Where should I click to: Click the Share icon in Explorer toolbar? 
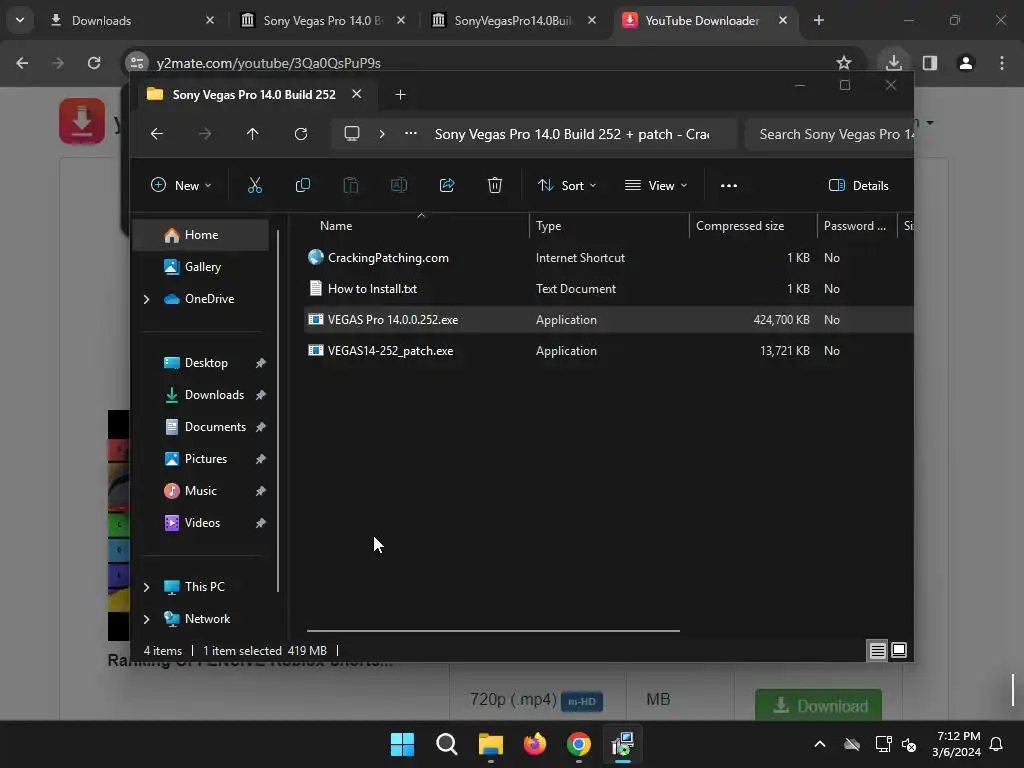point(447,185)
